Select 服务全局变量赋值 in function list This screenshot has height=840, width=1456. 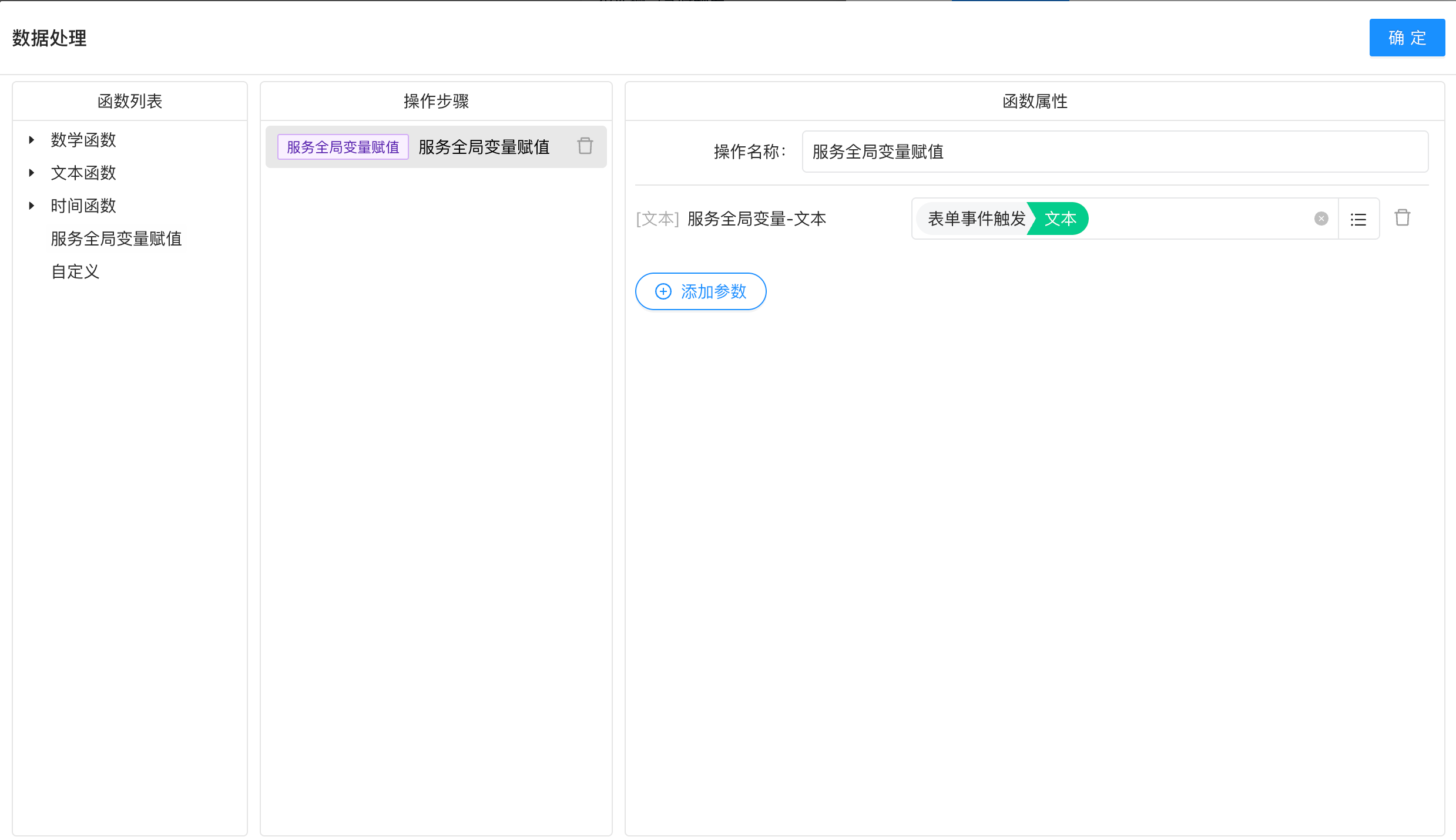[116, 238]
